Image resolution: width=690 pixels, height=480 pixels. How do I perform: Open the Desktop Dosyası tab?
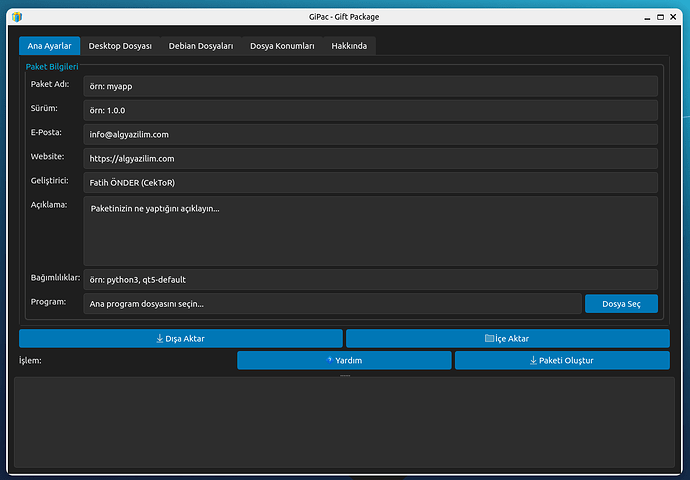(120, 46)
